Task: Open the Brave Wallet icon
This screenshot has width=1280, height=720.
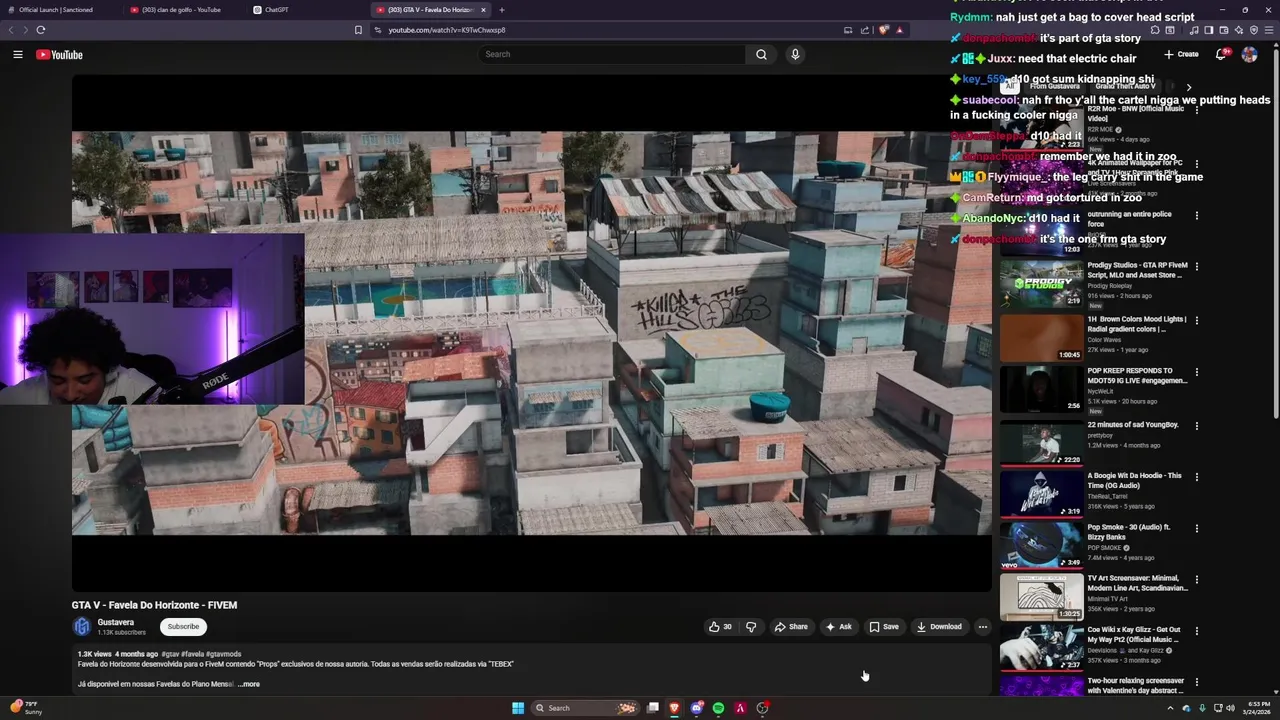Action: (1224, 30)
